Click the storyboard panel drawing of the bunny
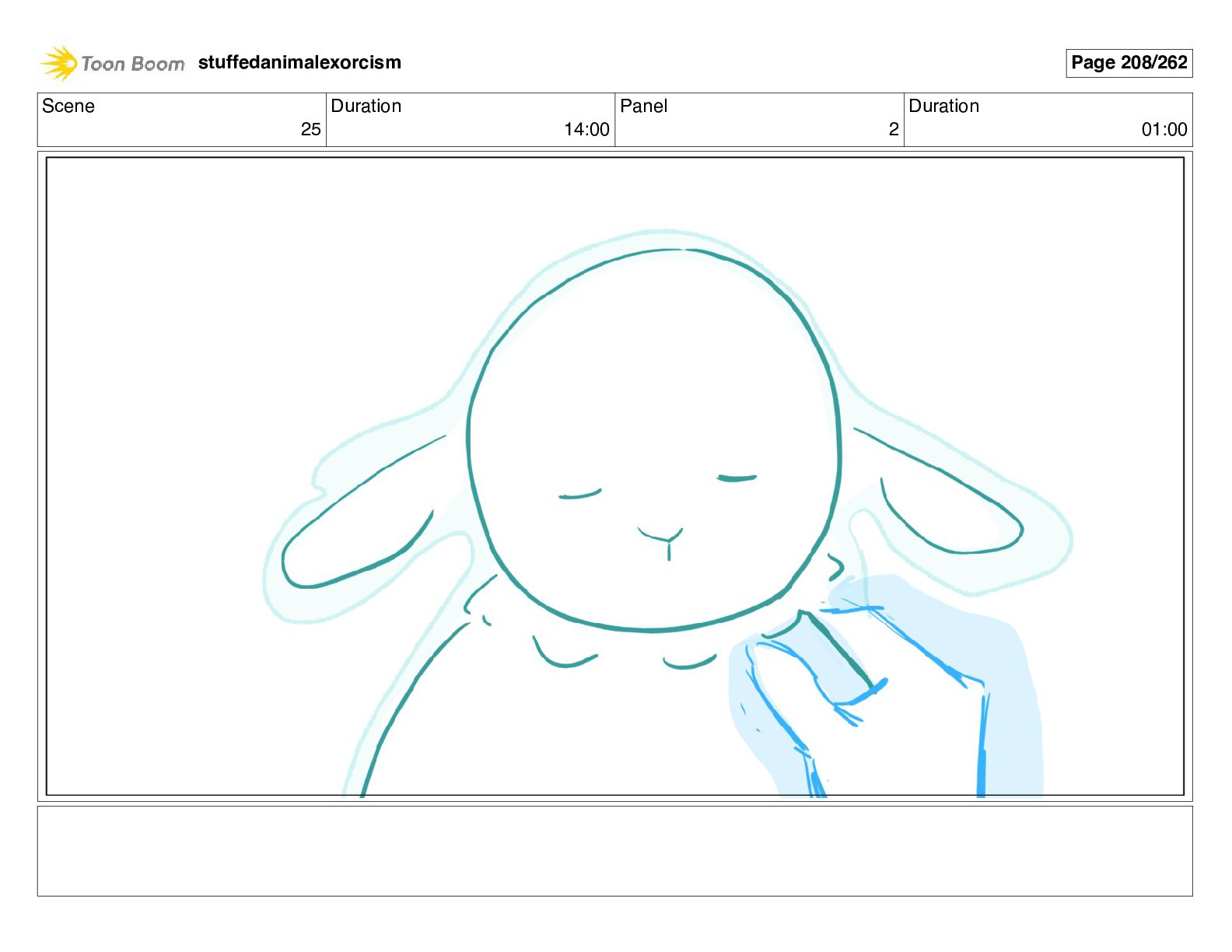 tap(614, 476)
